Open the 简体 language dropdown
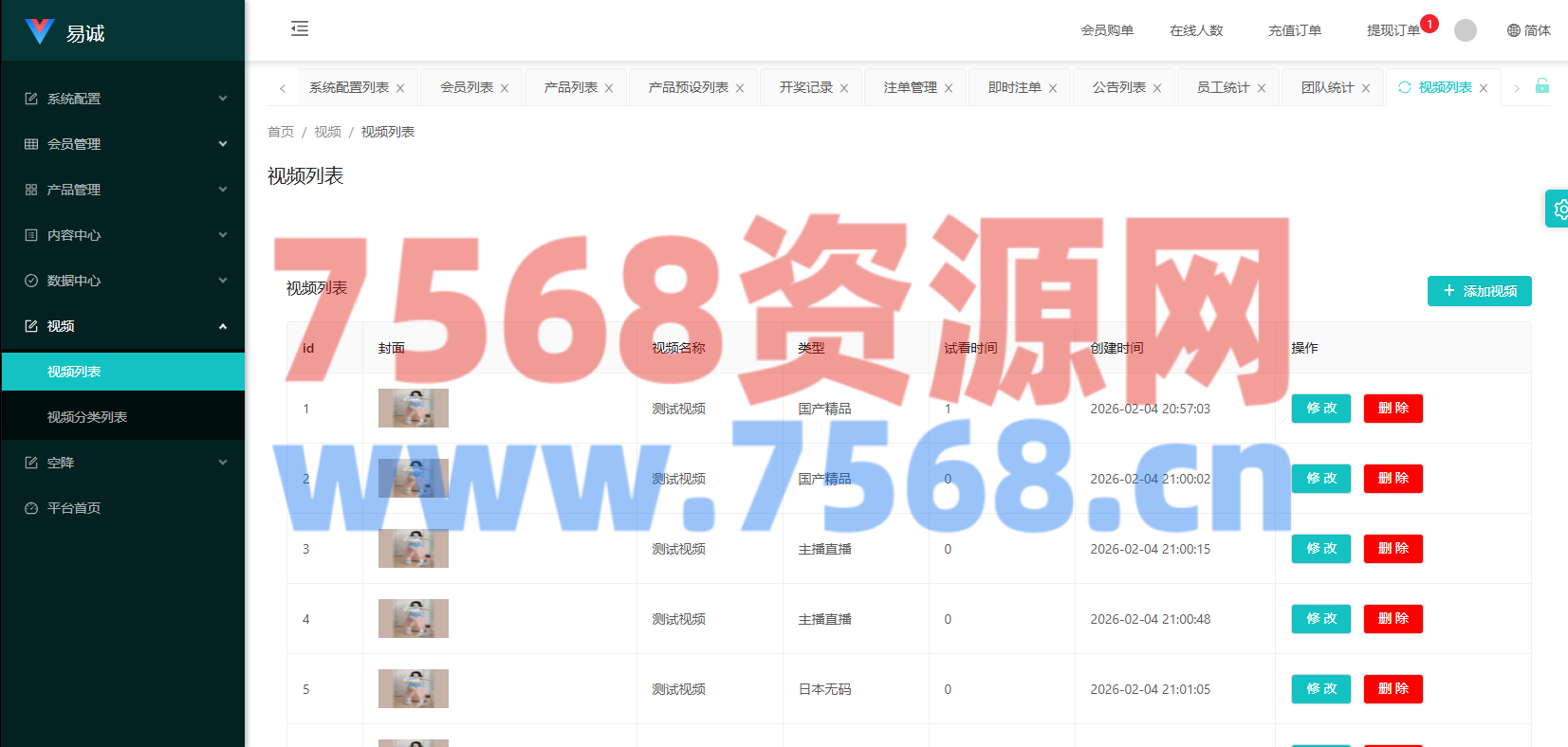1568x747 pixels. tap(1528, 30)
